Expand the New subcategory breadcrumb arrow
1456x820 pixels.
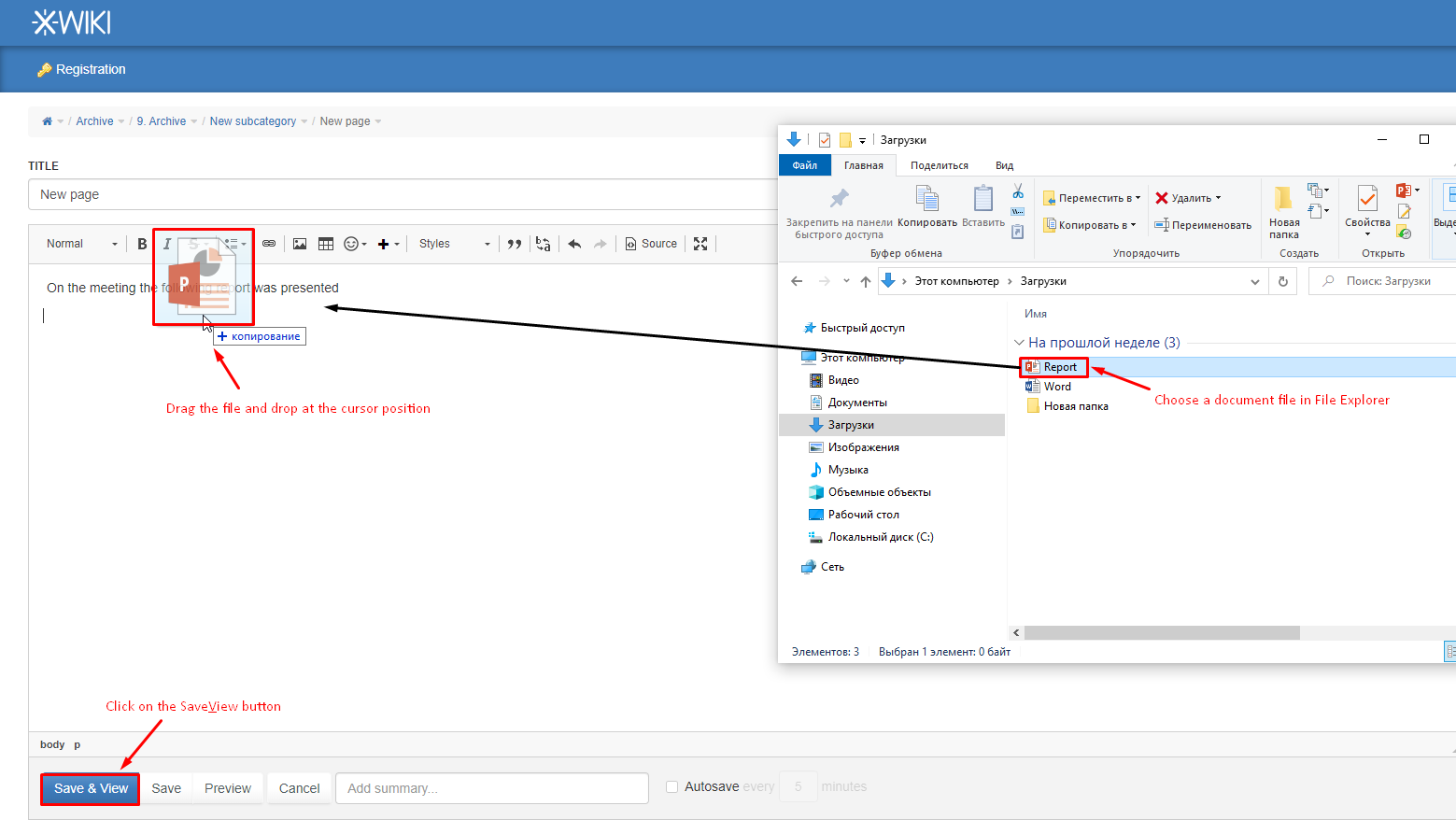(x=304, y=121)
